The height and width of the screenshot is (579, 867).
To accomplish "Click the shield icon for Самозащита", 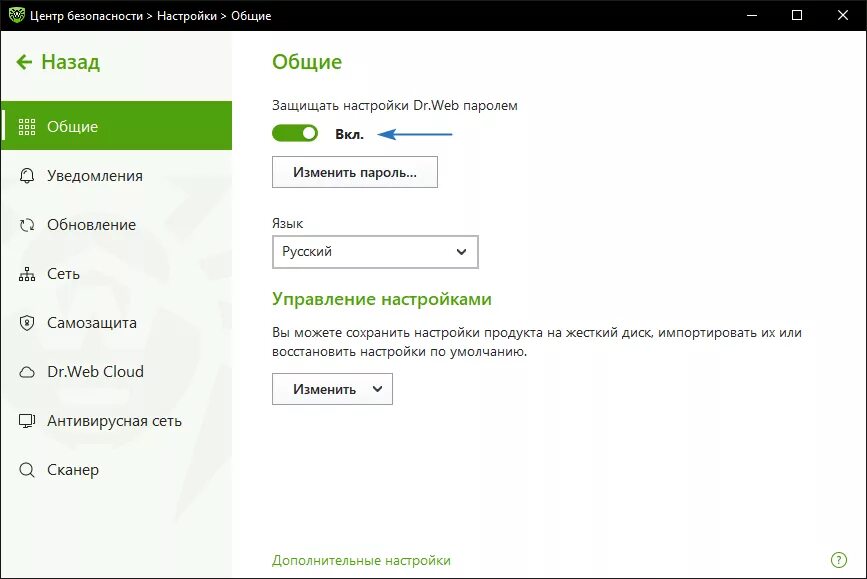I will pos(27,323).
